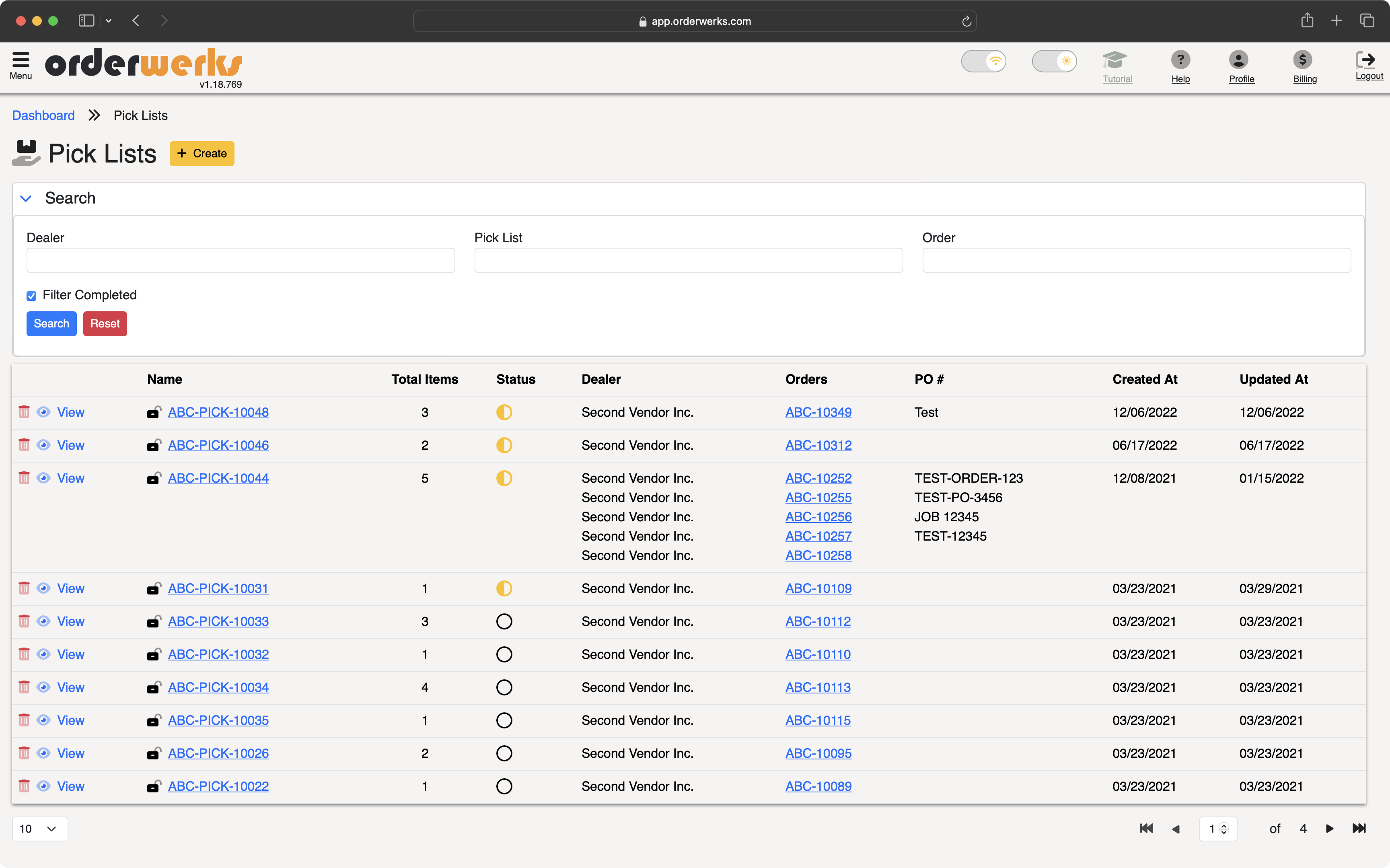Go to first page of results
Image resolution: width=1390 pixels, height=868 pixels.
(1146, 829)
